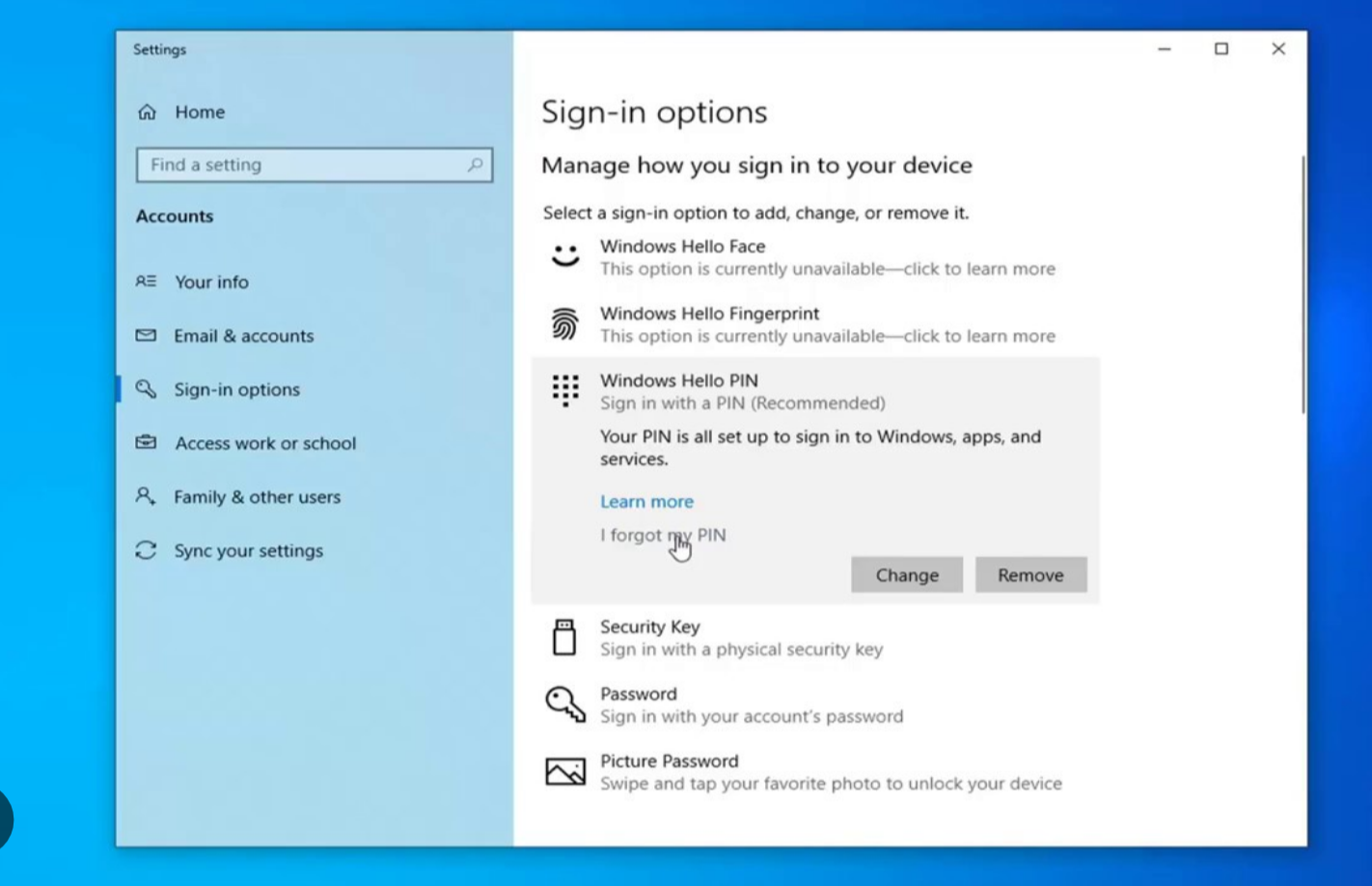Click the Windows Hello Fingerprint icon
Image resolution: width=1372 pixels, height=886 pixels.
(x=565, y=324)
